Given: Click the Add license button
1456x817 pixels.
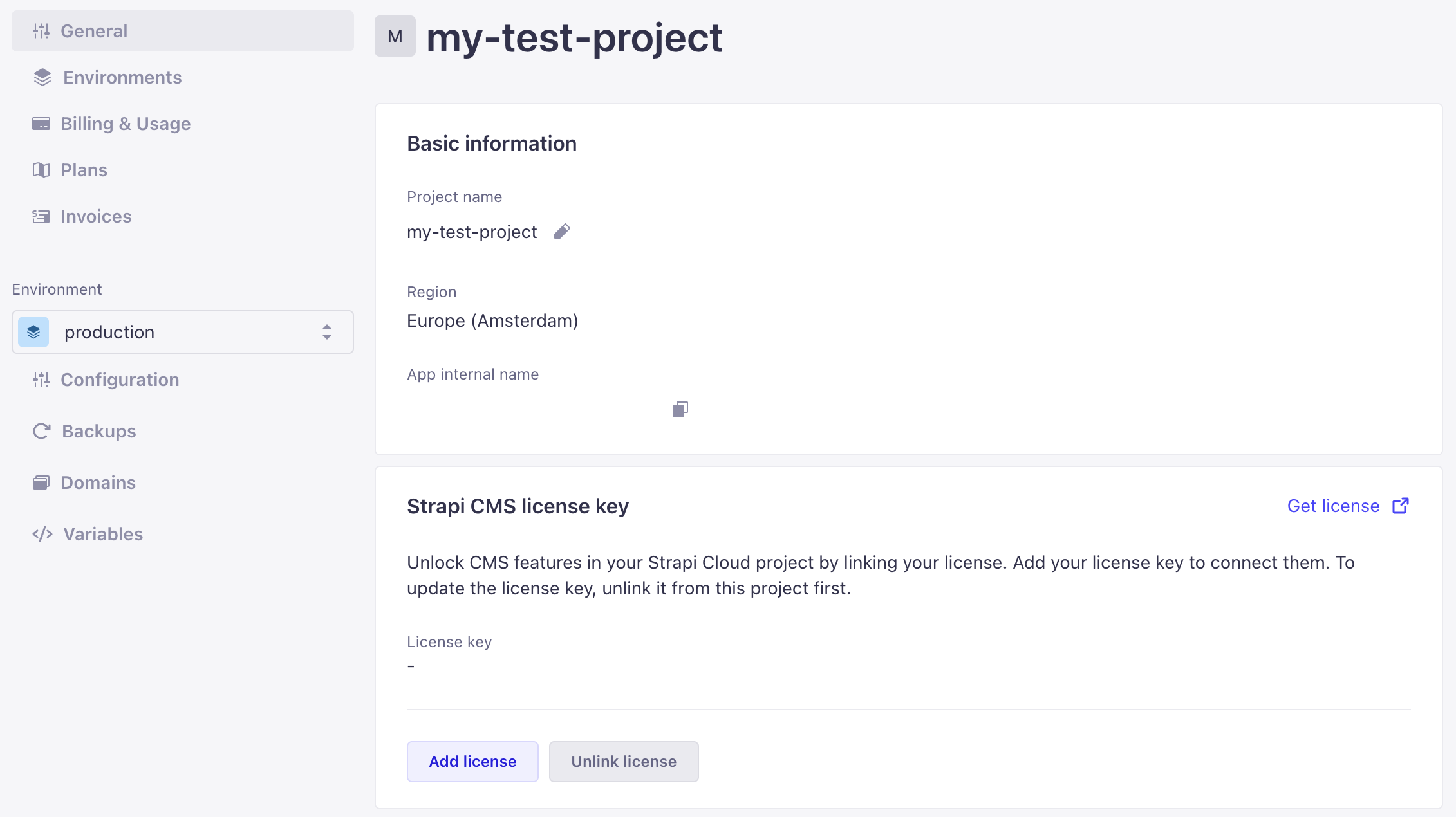Looking at the screenshot, I should [472, 762].
